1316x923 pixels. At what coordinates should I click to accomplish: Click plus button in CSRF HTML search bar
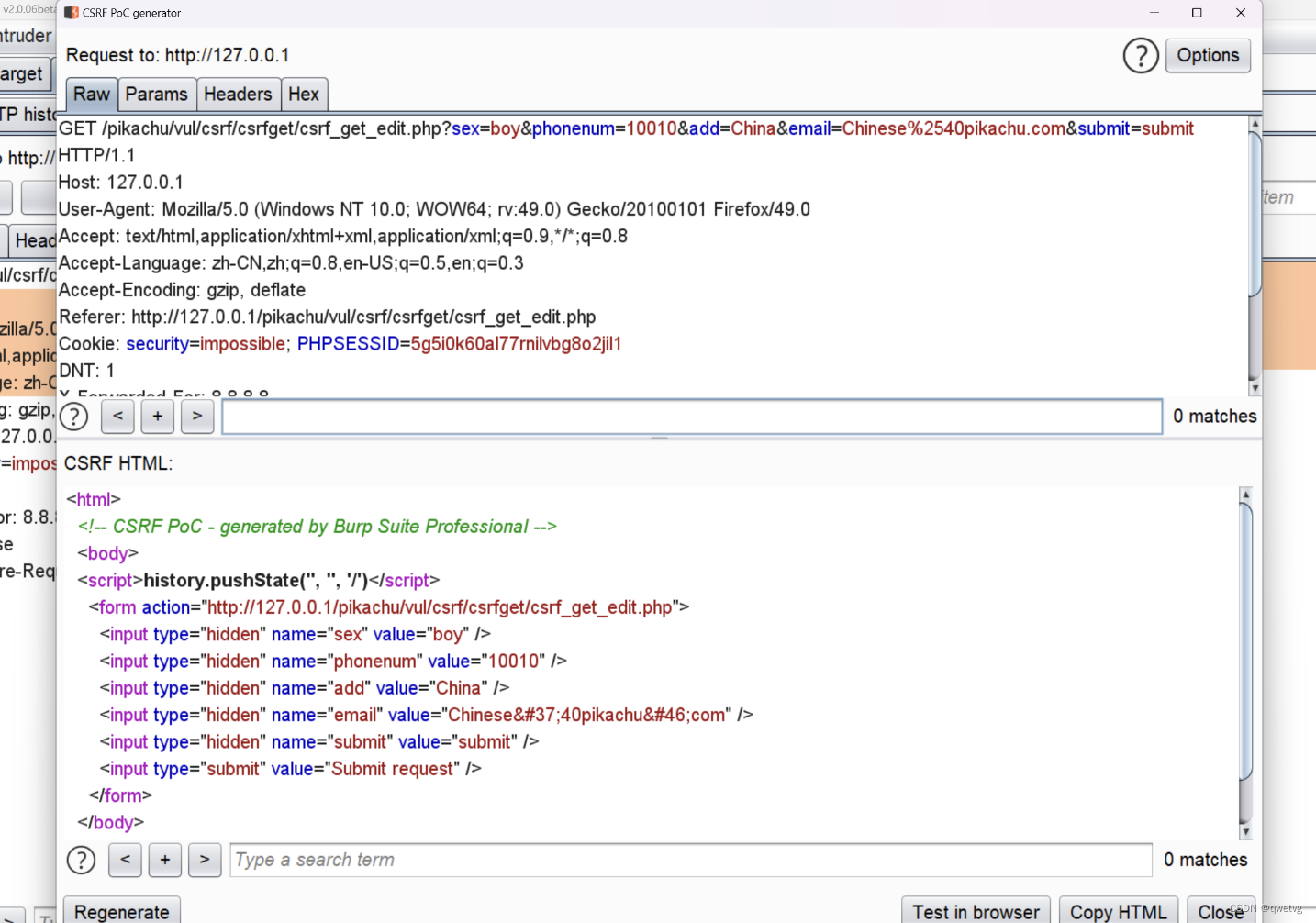pyautogui.click(x=165, y=860)
